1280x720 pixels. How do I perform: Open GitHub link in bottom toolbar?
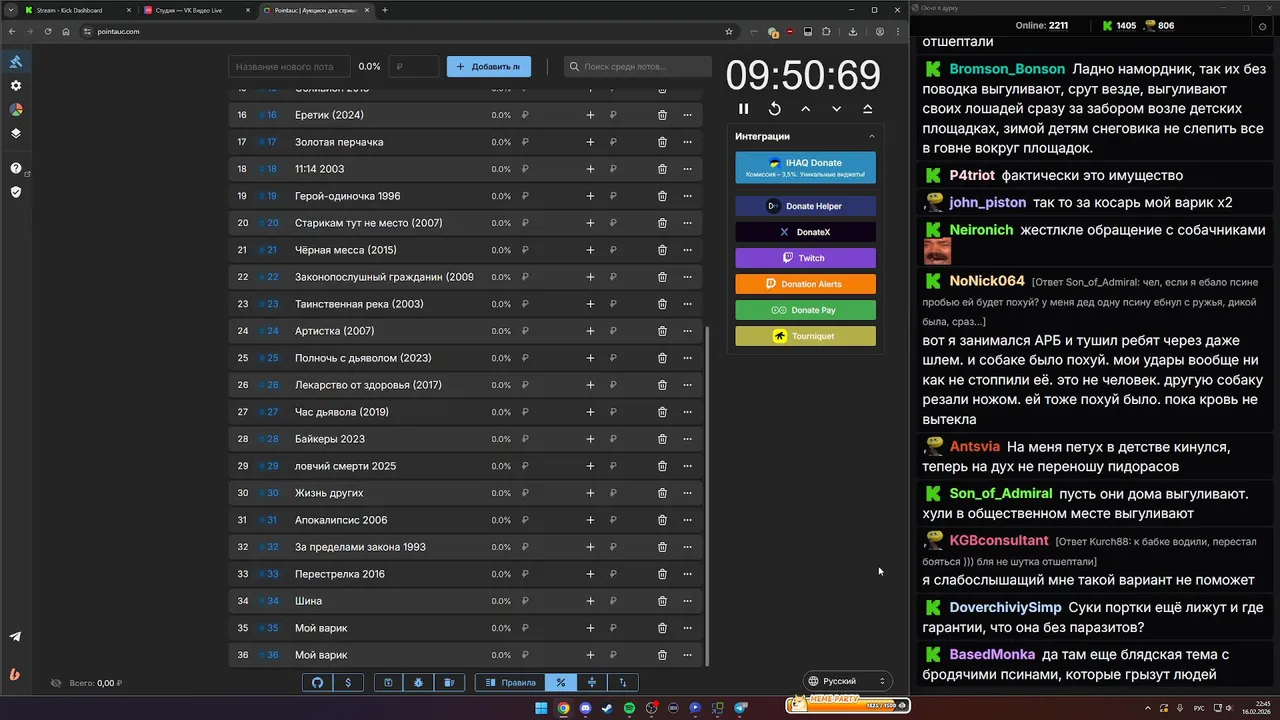[x=318, y=682]
